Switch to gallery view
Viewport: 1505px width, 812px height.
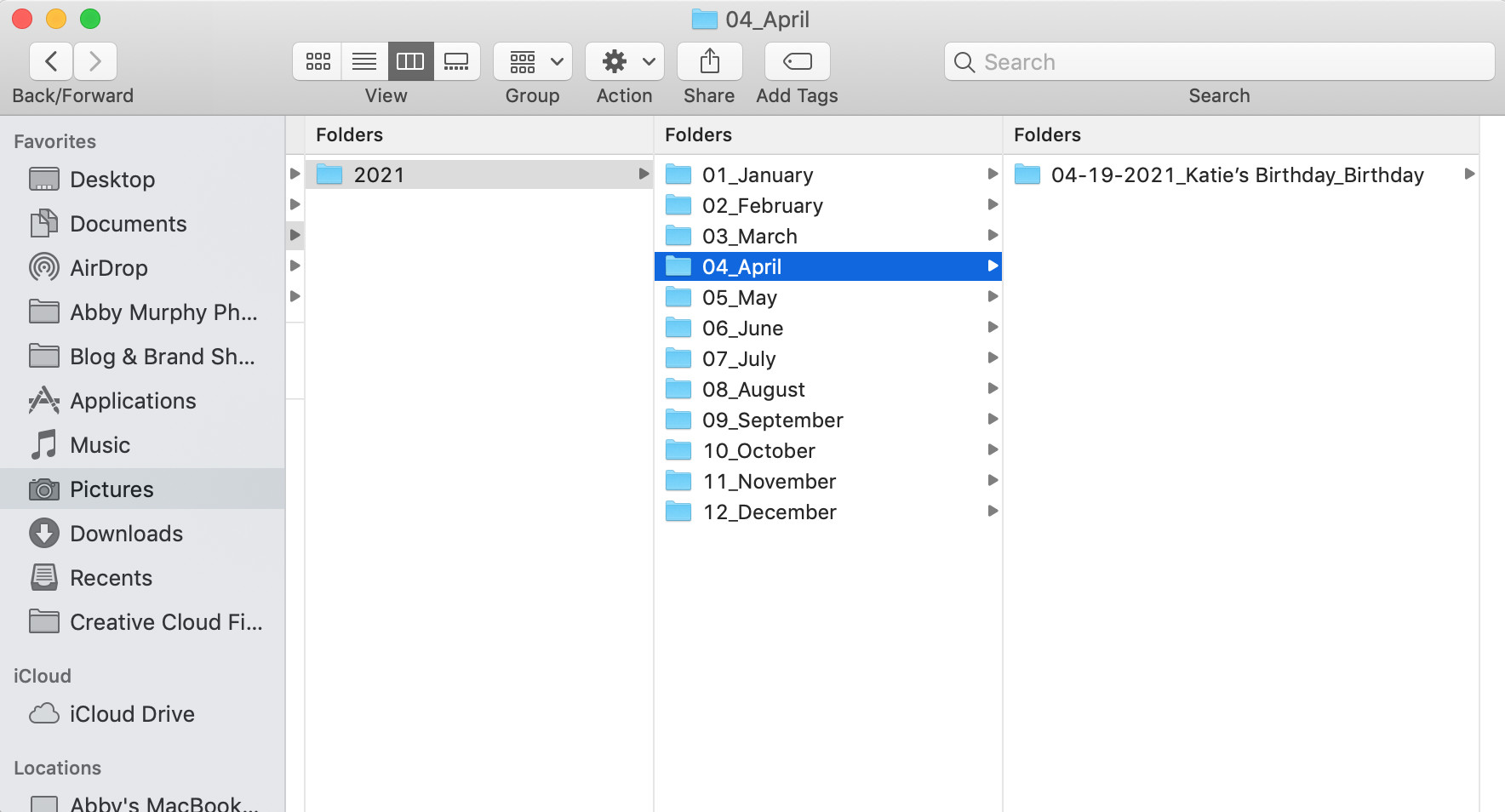[x=457, y=61]
